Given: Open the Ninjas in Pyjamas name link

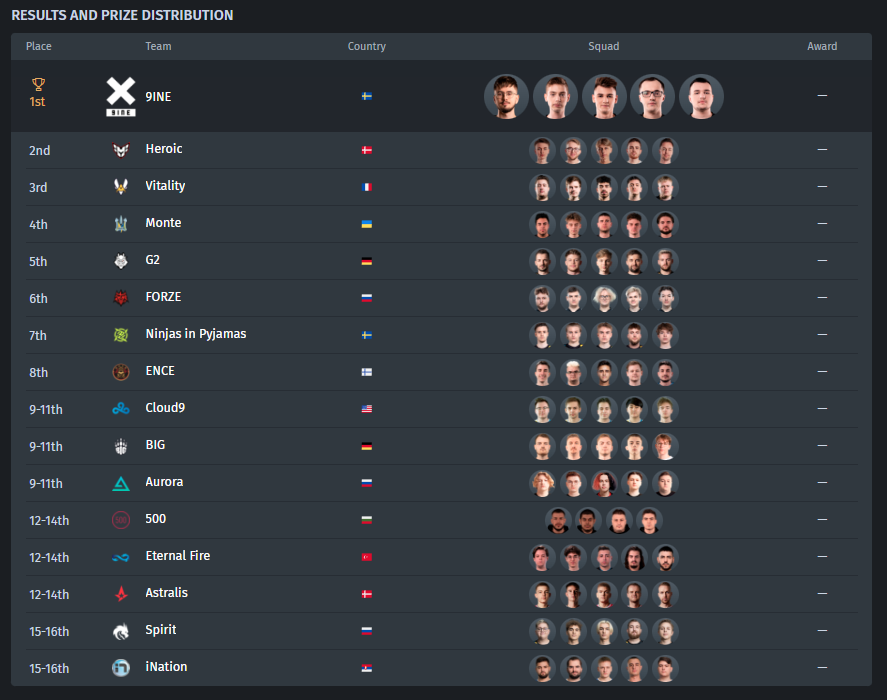Looking at the screenshot, I should 196,334.
